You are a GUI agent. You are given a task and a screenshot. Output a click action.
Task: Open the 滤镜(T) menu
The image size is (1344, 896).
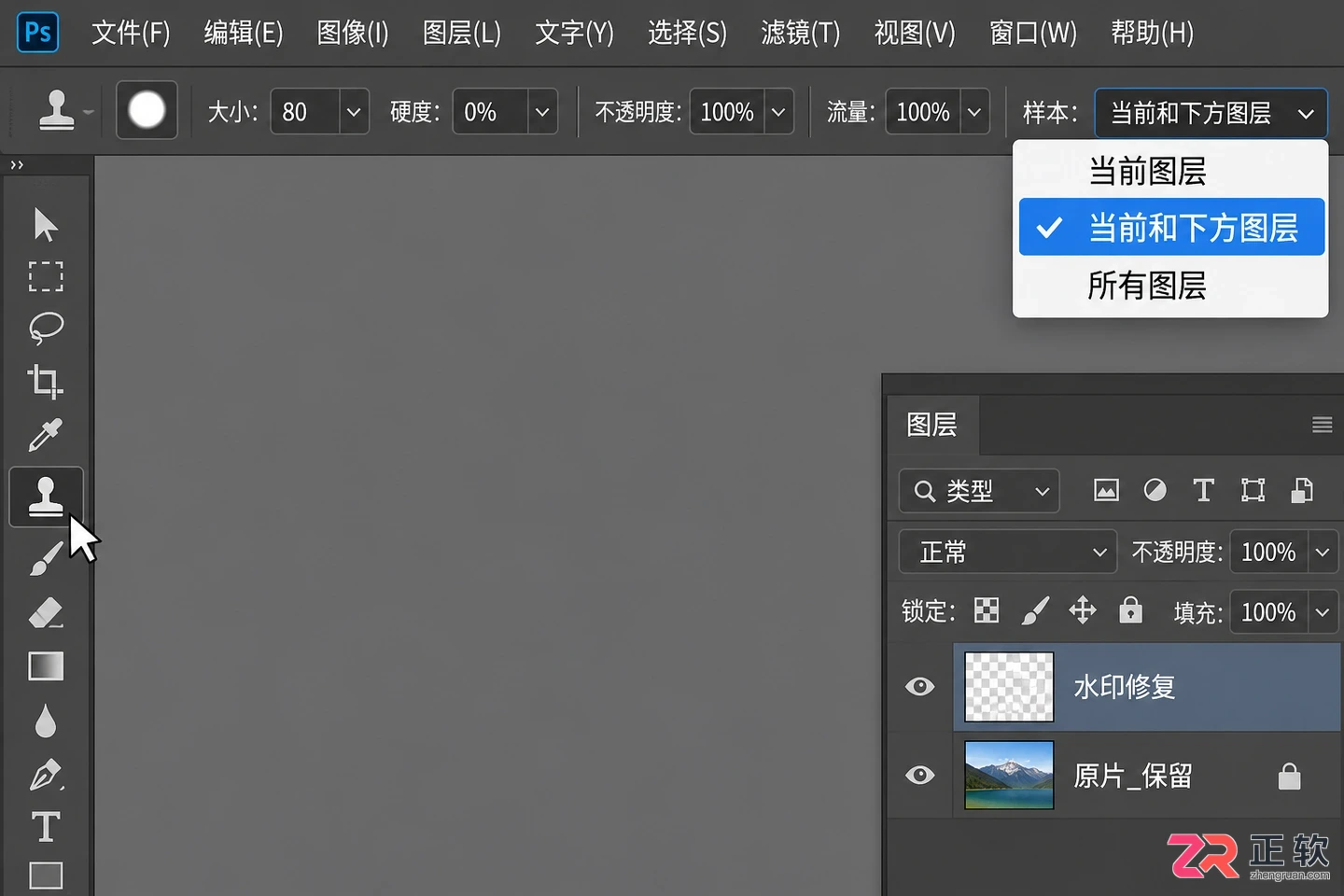coord(800,33)
